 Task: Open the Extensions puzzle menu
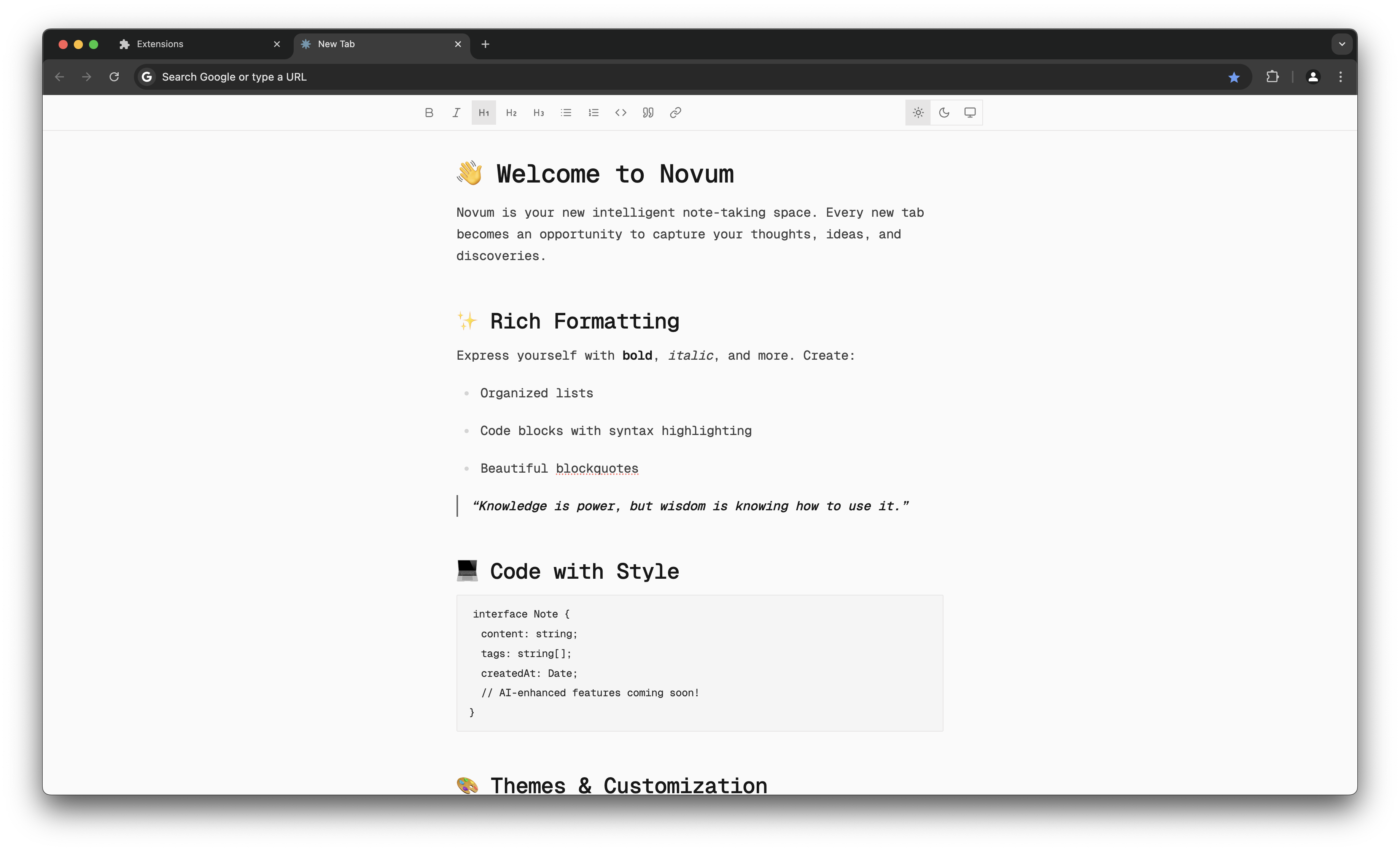[1272, 77]
